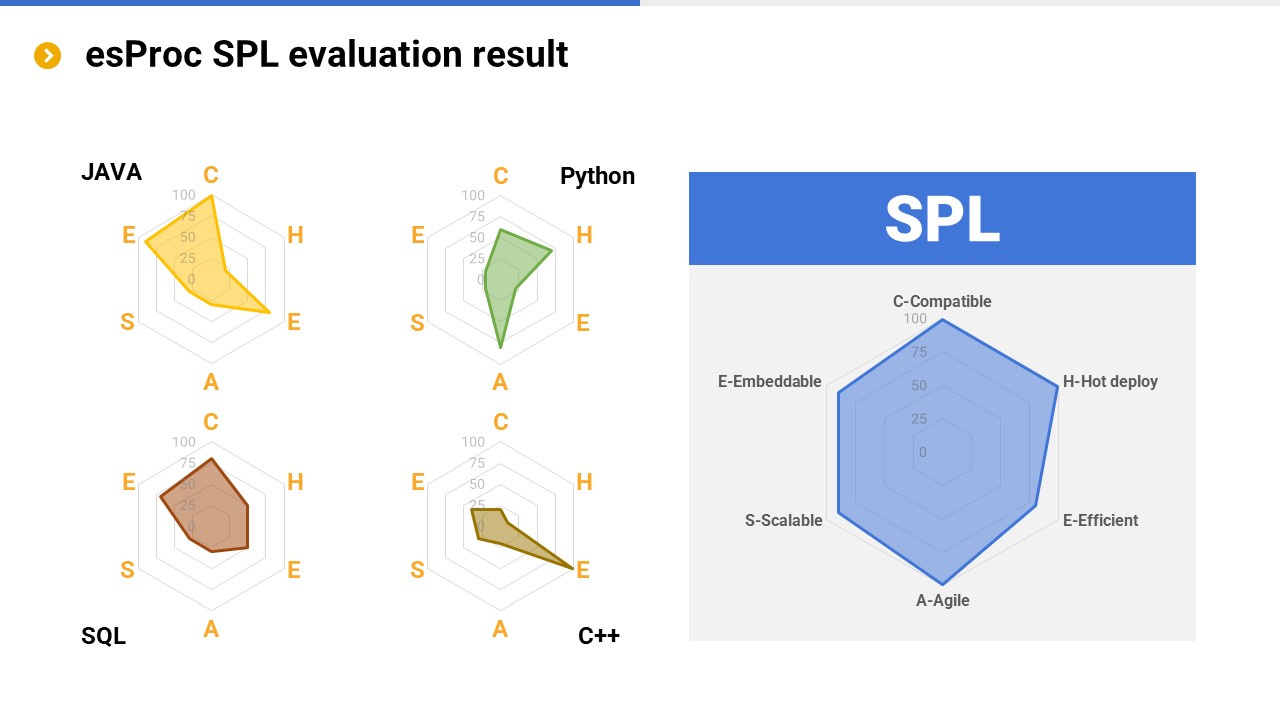Click the blue slide progress bar at top

tap(320, 3)
